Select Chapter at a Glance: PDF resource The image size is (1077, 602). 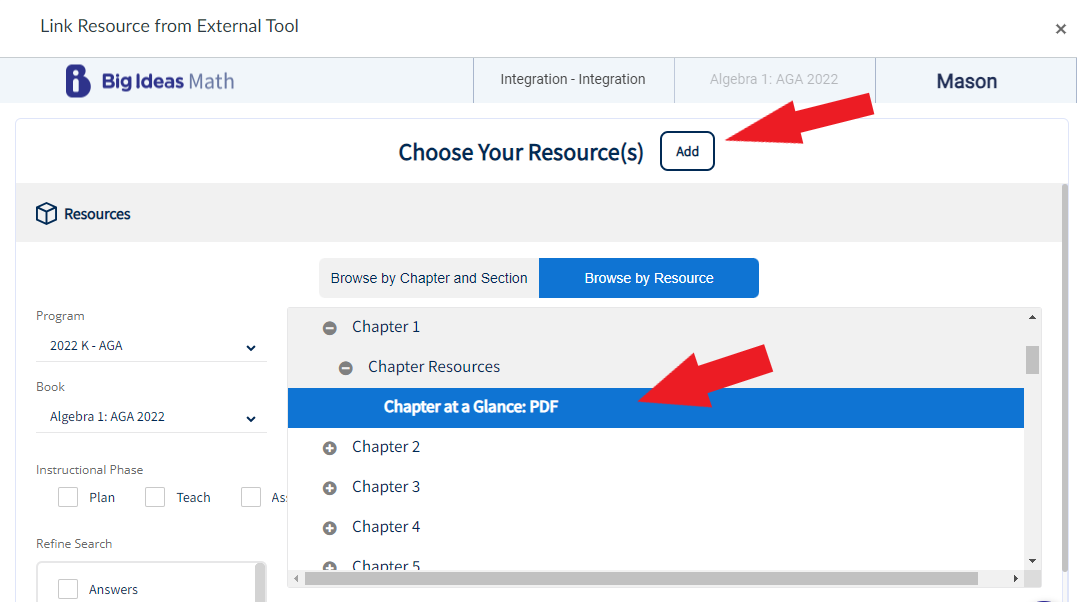[471, 408]
